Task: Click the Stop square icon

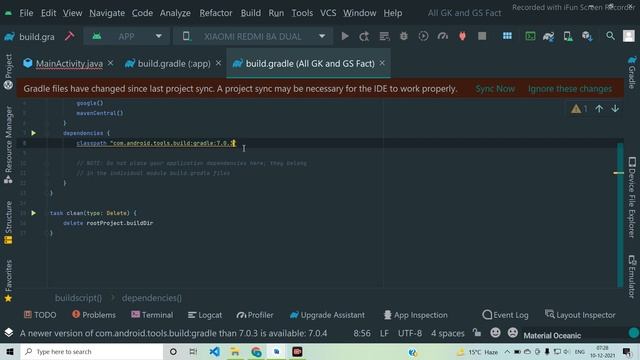Action: [x=482, y=36]
